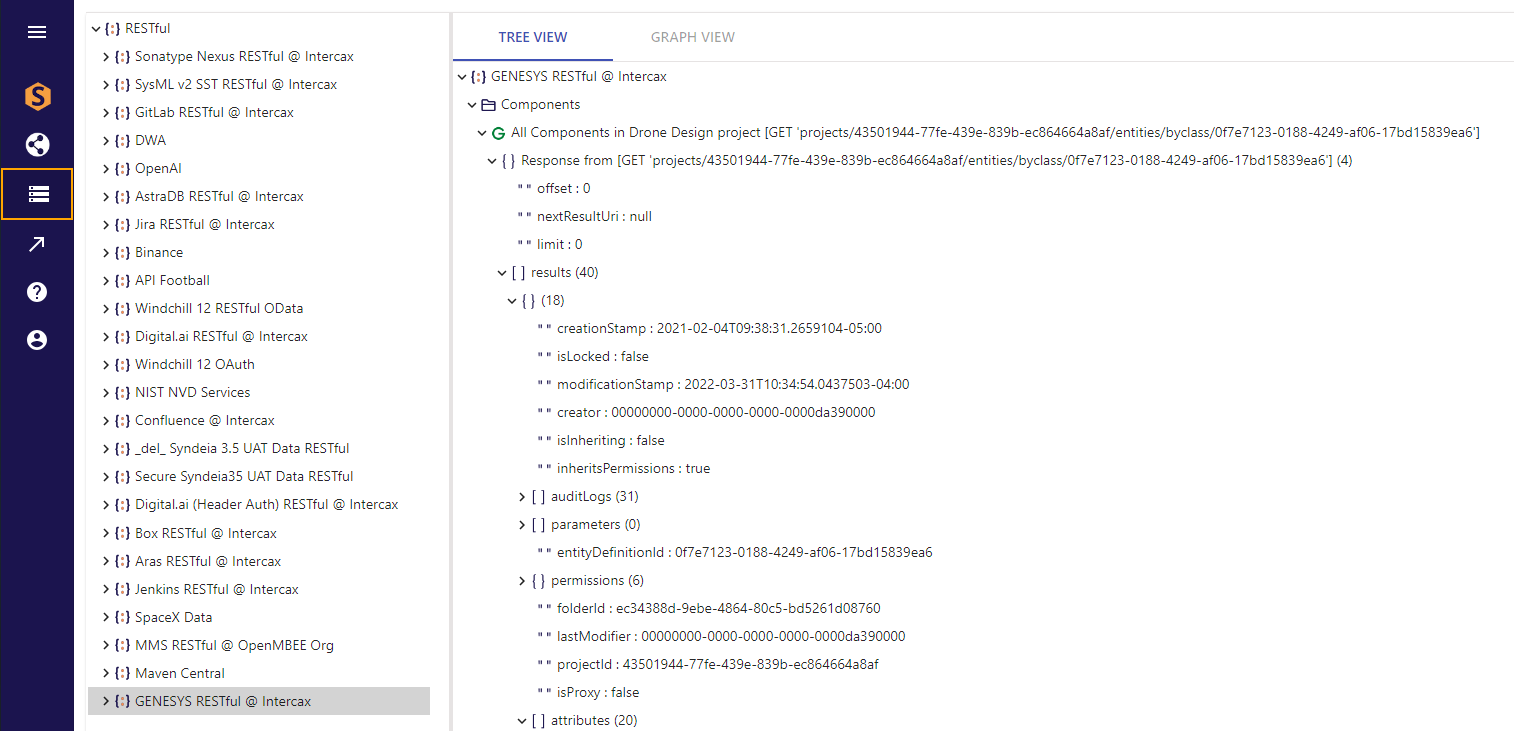The image size is (1514, 731).
Task: Switch to the Tree View tab
Action: [533, 37]
